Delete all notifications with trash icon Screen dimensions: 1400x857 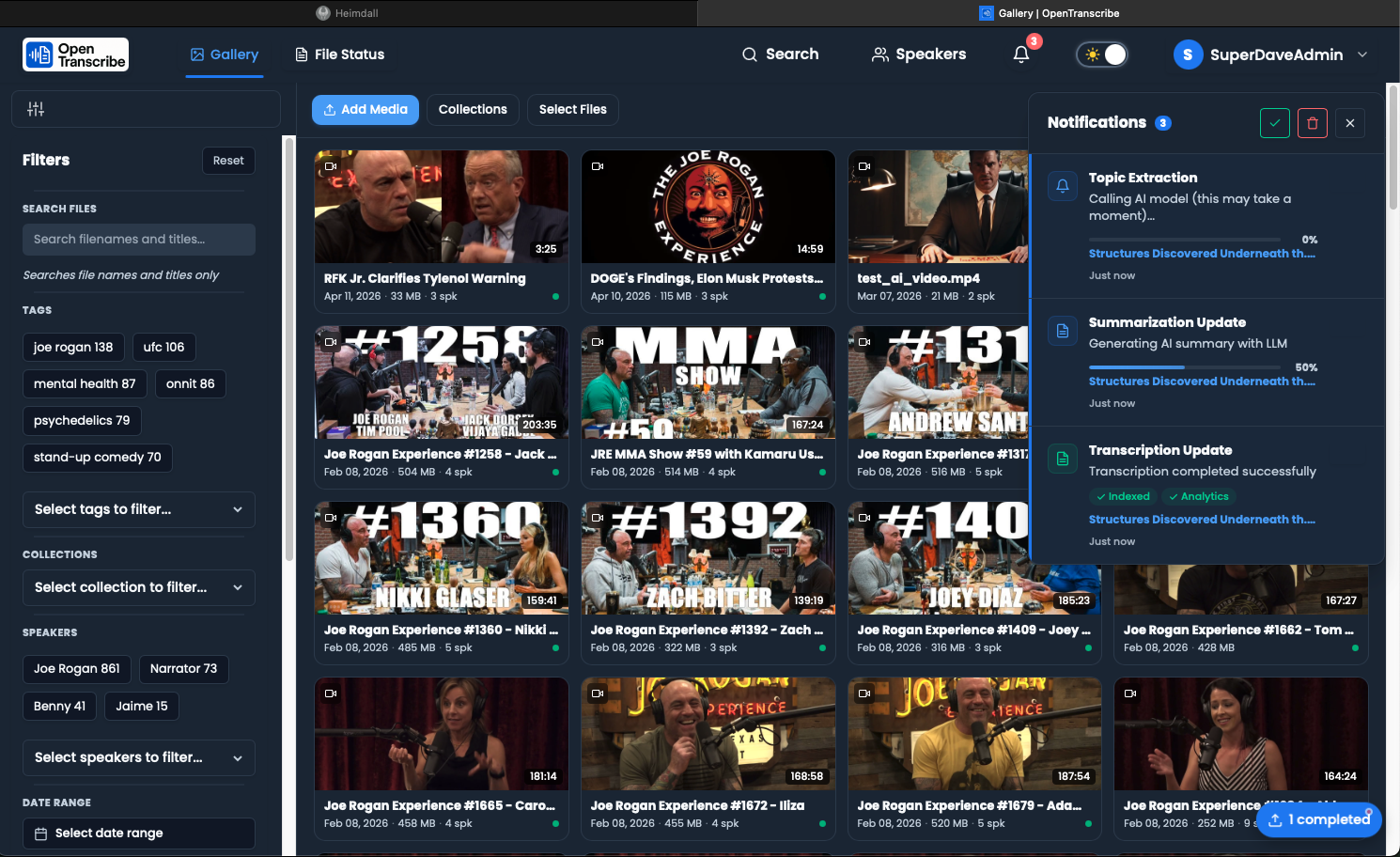click(x=1313, y=123)
